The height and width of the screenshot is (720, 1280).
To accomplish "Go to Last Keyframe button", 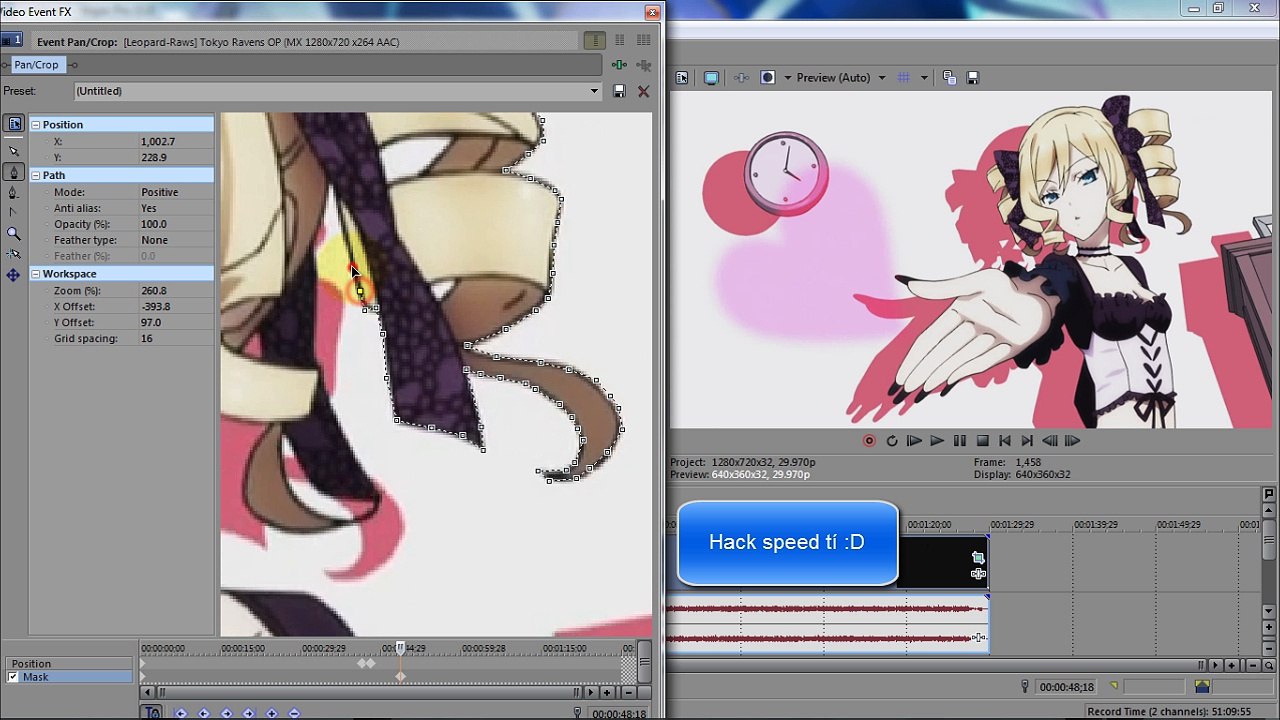I will (249, 713).
